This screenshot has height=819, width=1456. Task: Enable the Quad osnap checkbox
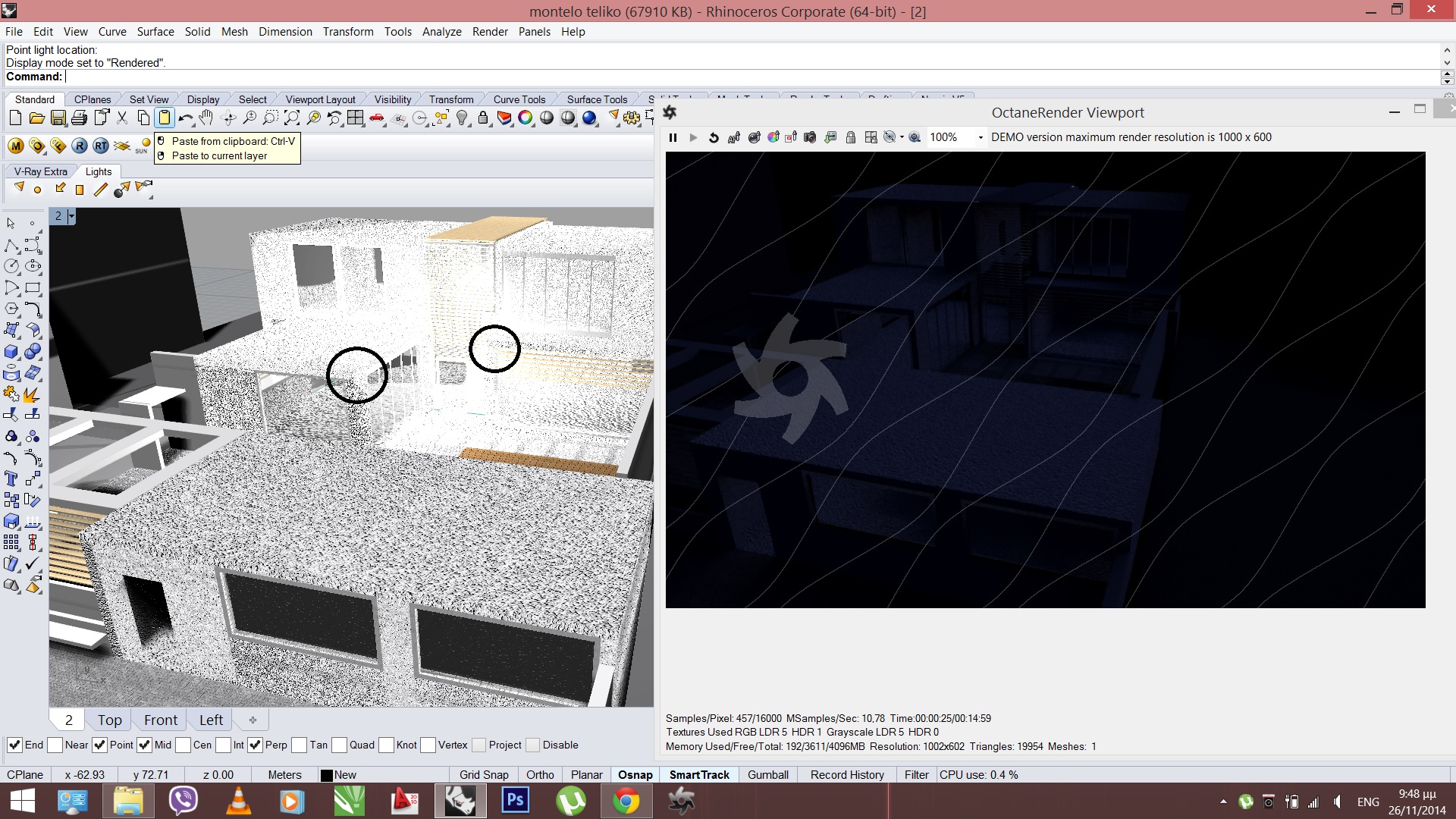[340, 745]
